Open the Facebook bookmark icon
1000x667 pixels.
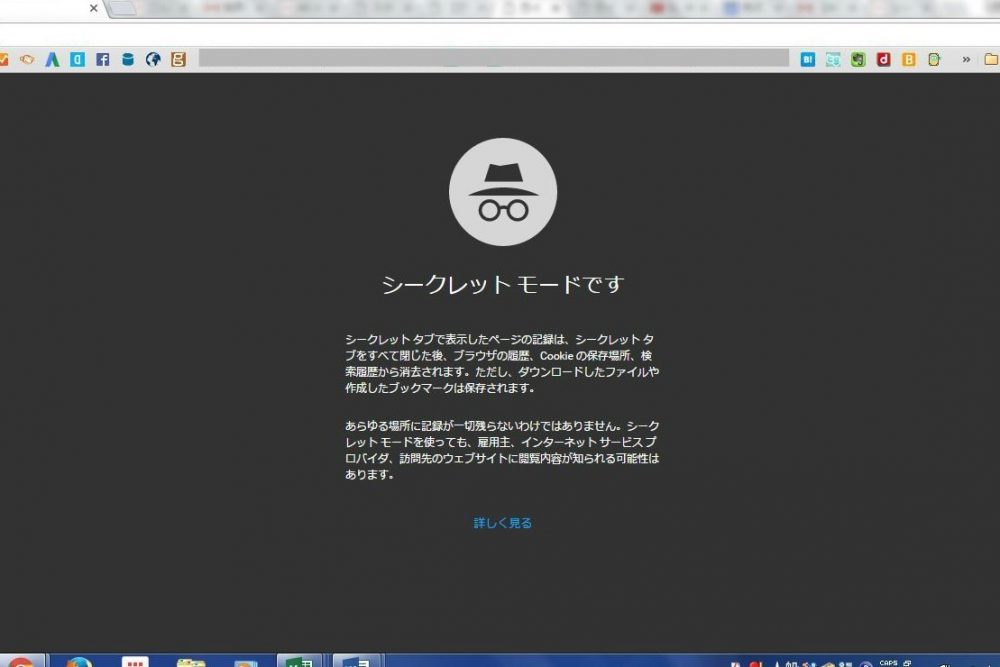tap(103, 59)
